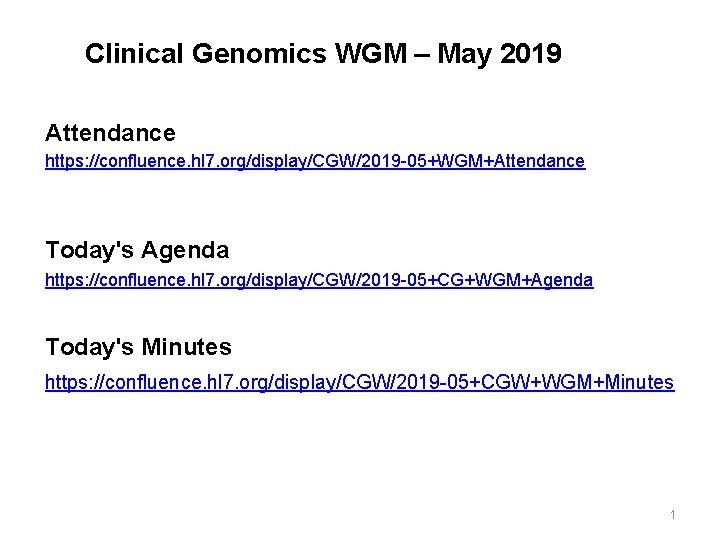Click the Clinical Genomics WGM slide title
This screenshot has width=720, height=540.
(323, 53)
